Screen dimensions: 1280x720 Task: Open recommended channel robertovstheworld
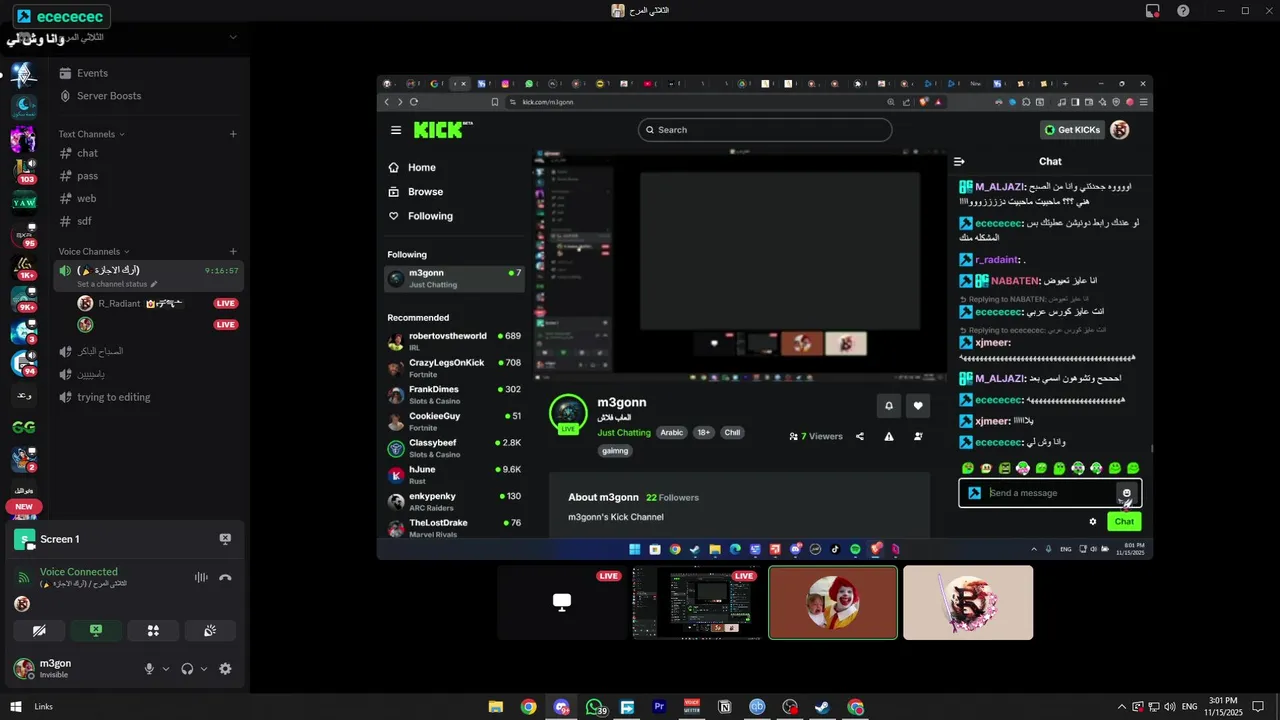coord(455,341)
